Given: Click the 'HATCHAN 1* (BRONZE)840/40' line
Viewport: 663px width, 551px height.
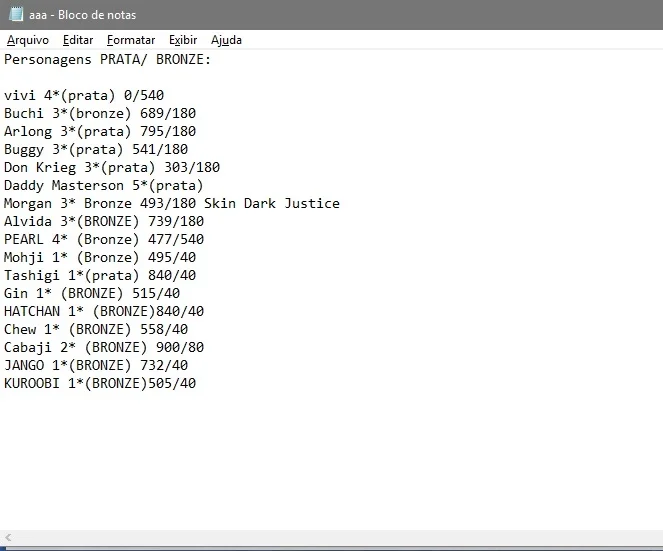Looking at the screenshot, I should [x=104, y=311].
